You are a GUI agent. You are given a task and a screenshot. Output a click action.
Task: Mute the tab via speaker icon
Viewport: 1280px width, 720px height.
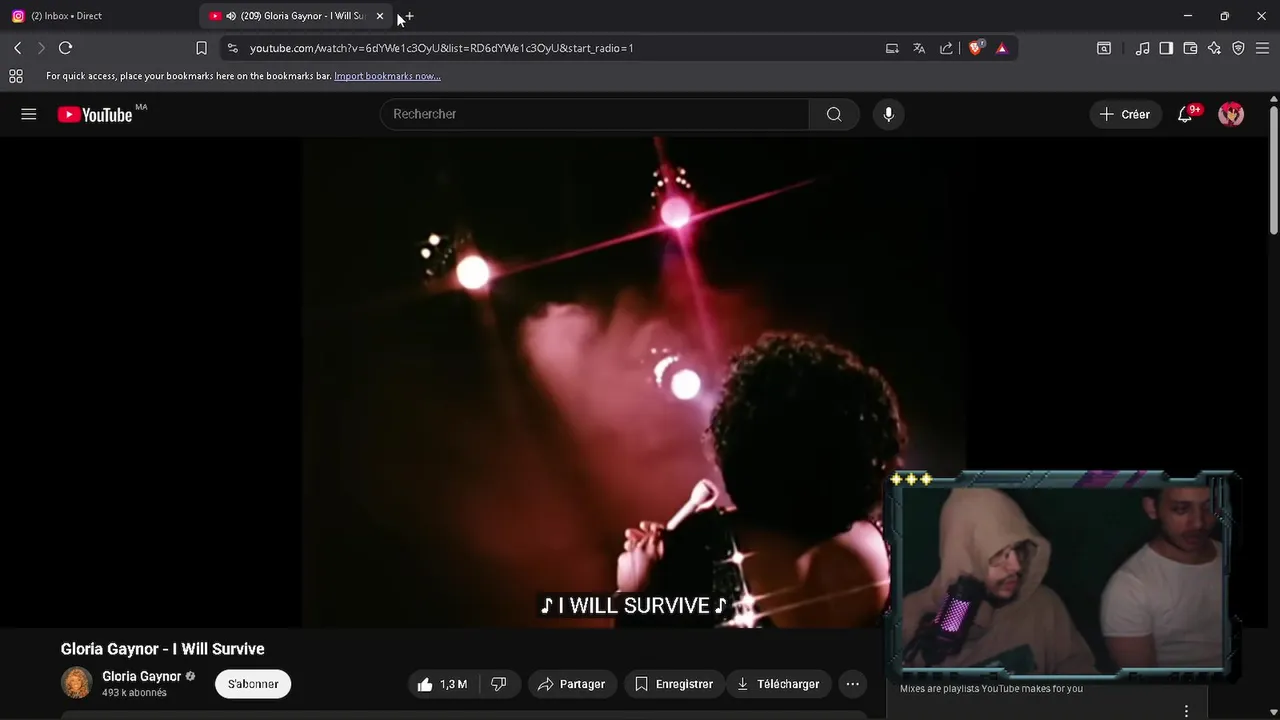pyautogui.click(x=231, y=16)
